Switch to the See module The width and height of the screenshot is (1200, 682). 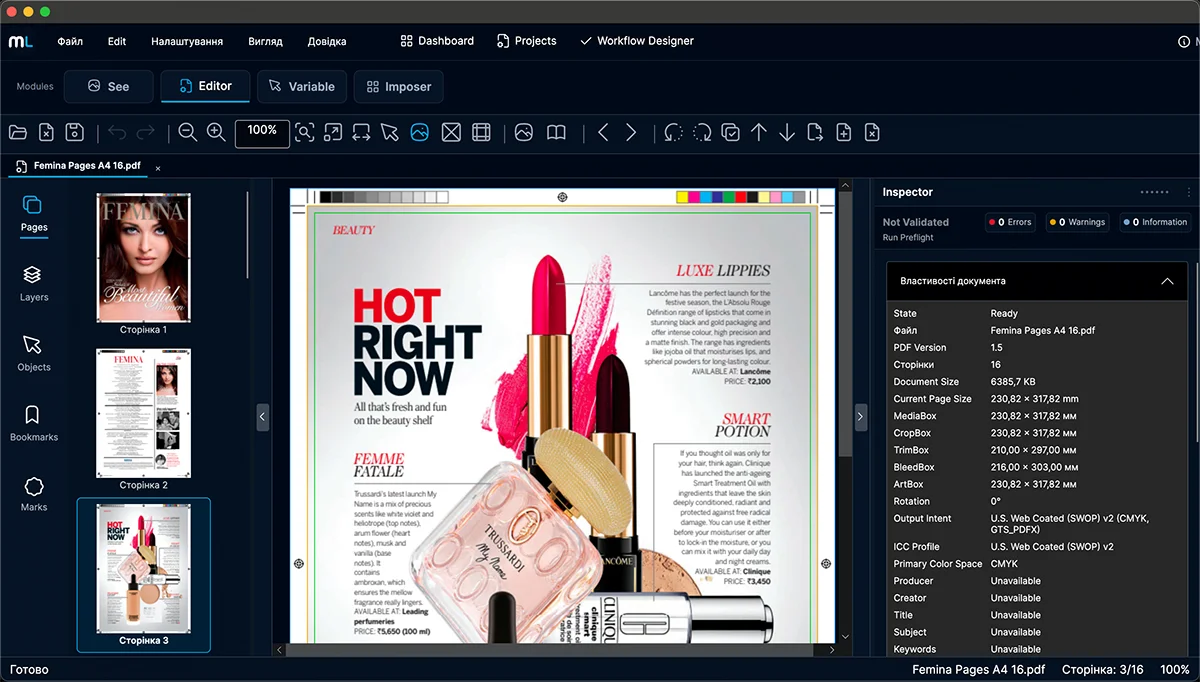pyautogui.click(x=109, y=86)
